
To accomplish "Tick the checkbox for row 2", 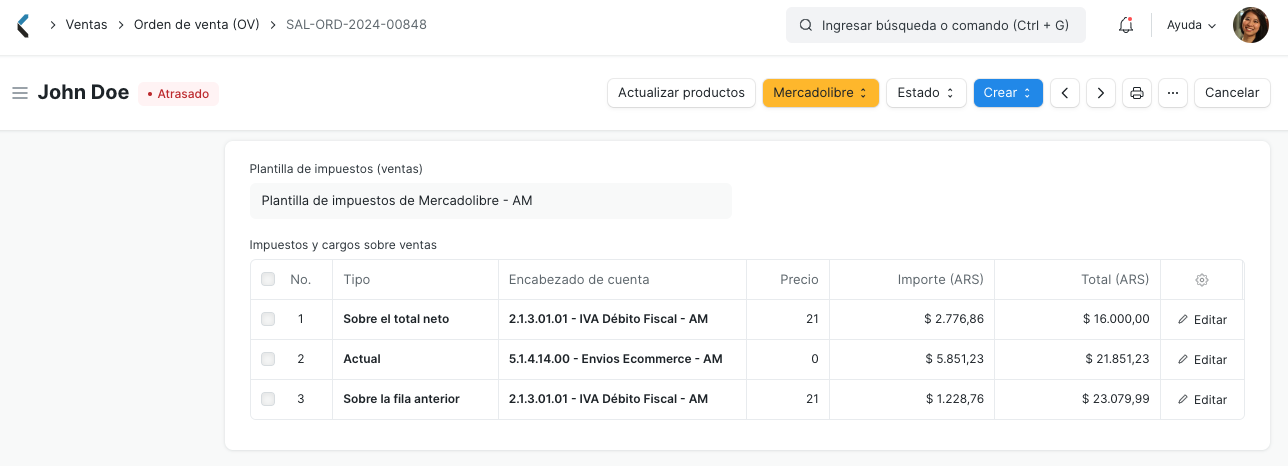I will click(x=268, y=359).
